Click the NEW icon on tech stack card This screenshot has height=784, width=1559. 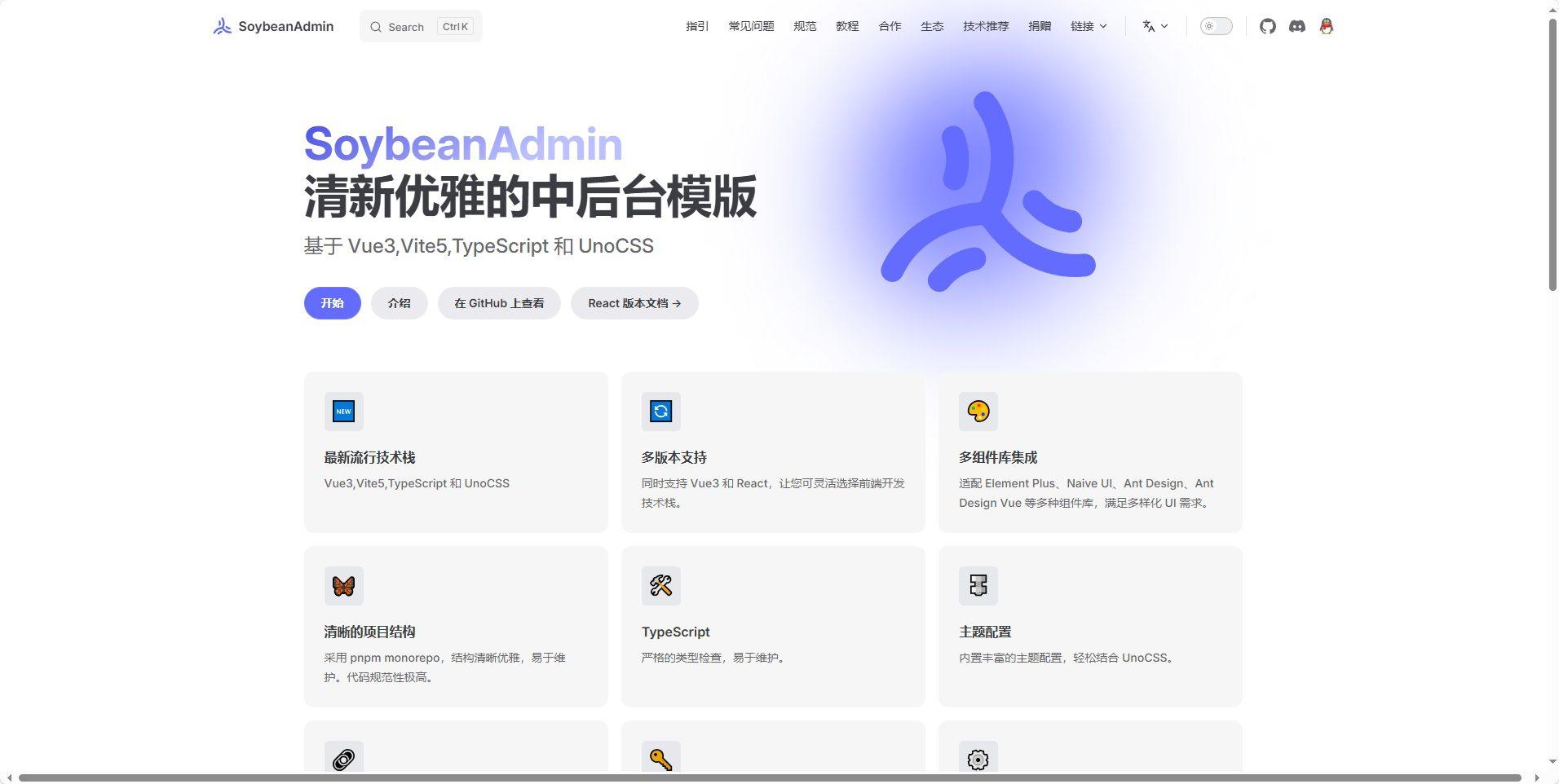(x=343, y=412)
